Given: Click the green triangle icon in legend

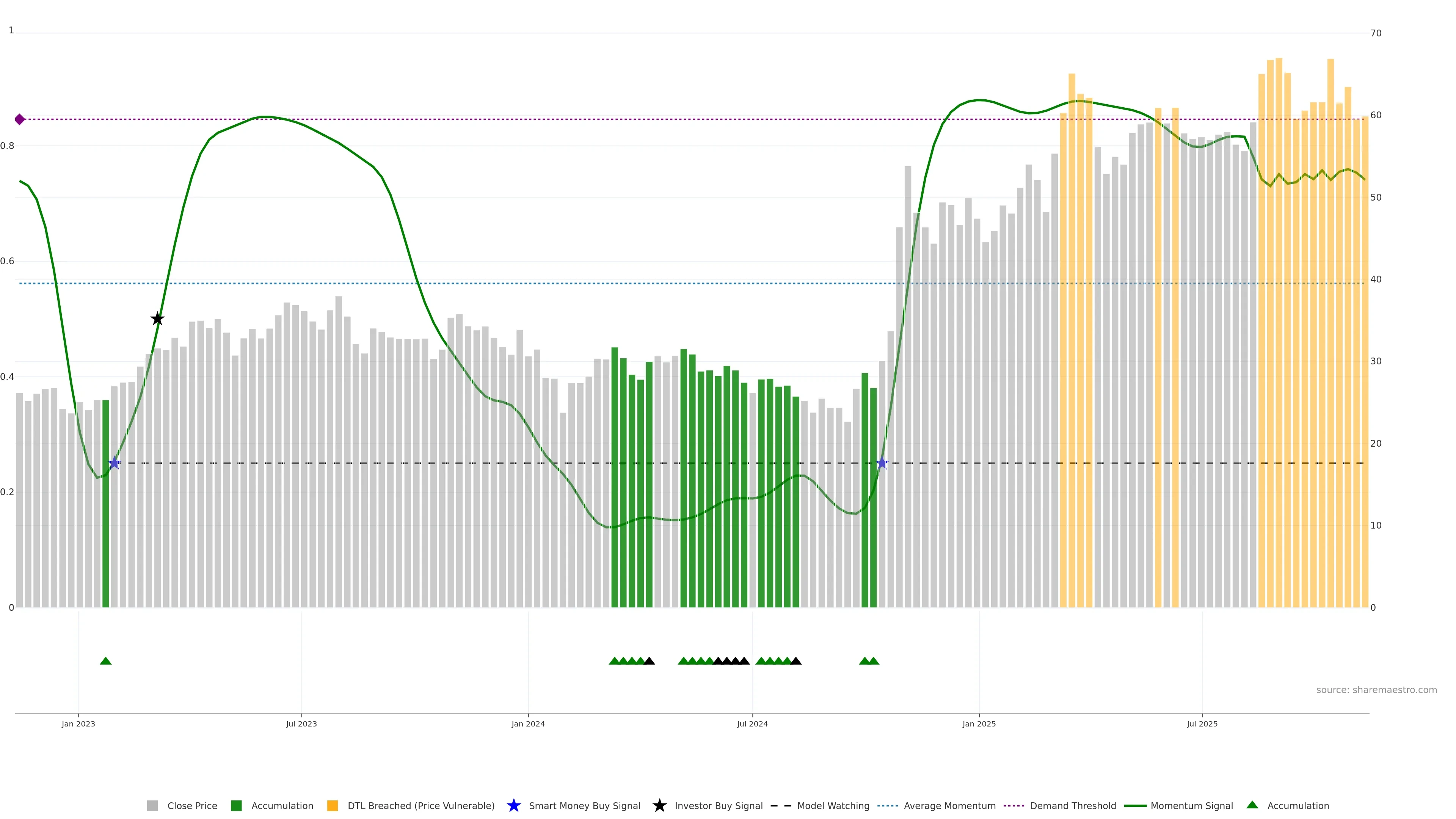Looking at the screenshot, I should 1252,805.
